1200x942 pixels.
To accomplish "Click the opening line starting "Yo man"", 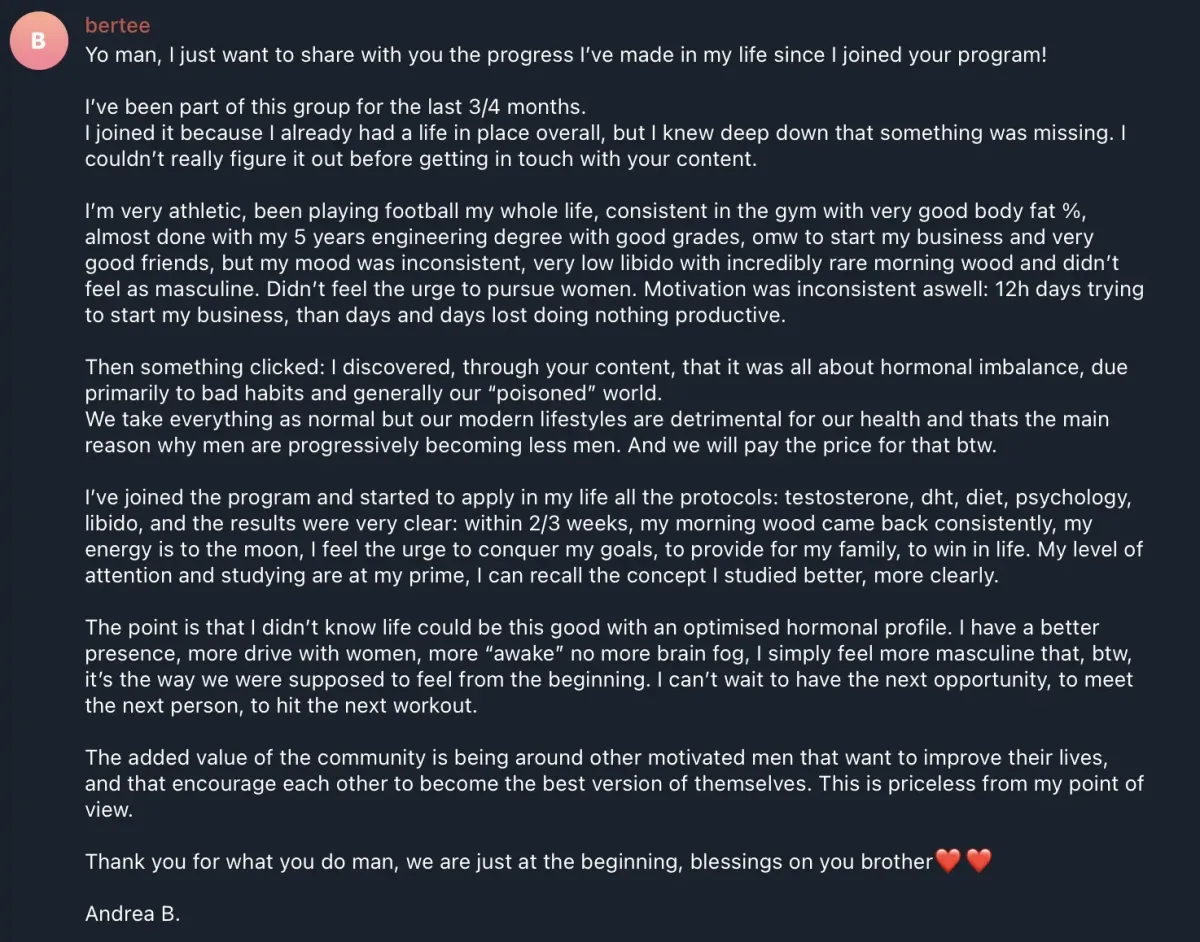I will pos(566,55).
